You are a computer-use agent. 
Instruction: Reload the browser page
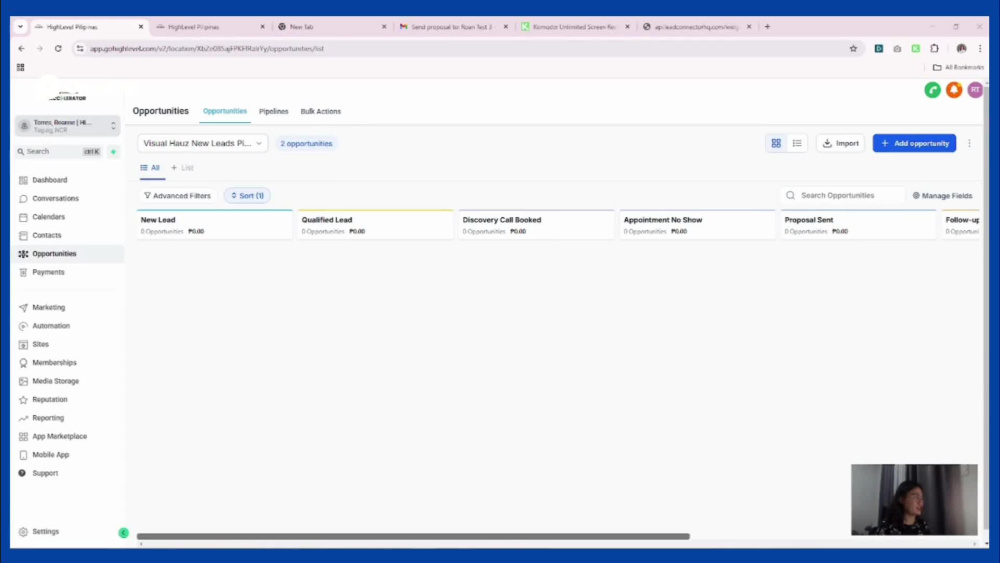click(x=58, y=48)
